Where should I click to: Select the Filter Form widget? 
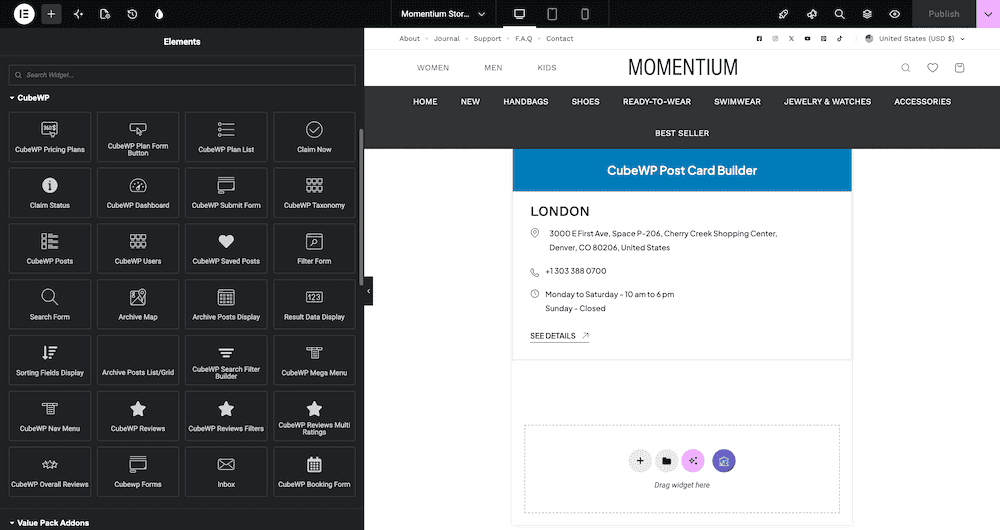tap(314, 249)
